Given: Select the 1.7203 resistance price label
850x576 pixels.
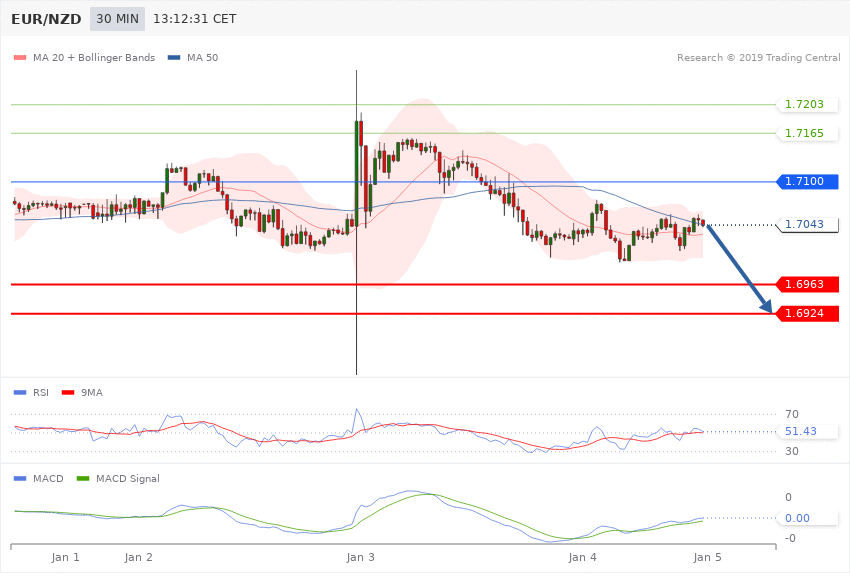Looking at the screenshot, I should [x=808, y=104].
